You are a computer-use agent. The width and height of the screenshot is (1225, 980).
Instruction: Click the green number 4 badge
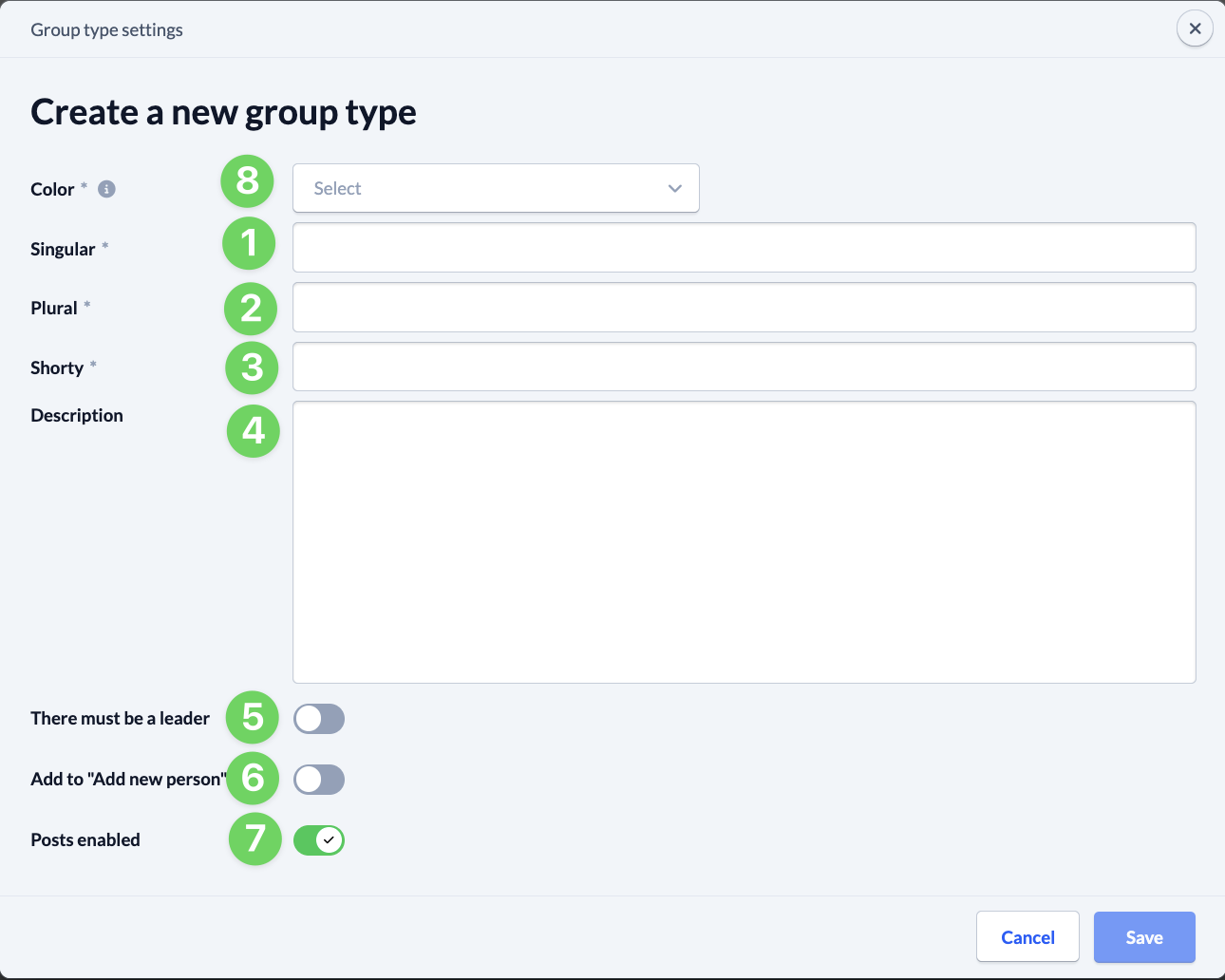coord(254,431)
